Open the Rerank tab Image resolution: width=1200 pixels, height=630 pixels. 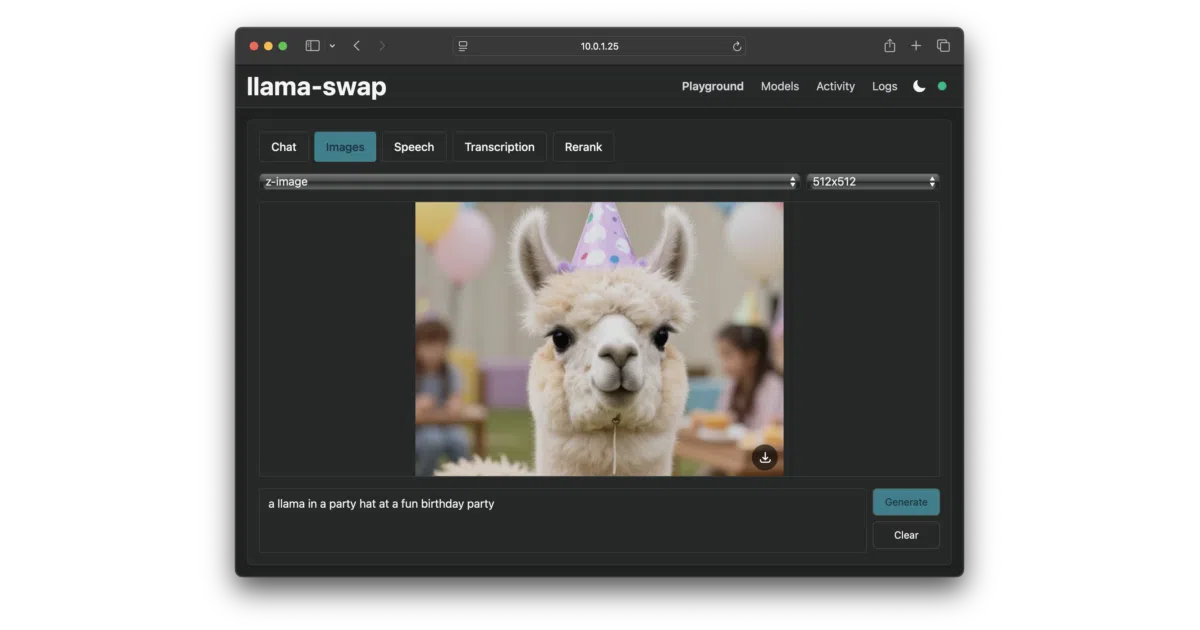(583, 147)
